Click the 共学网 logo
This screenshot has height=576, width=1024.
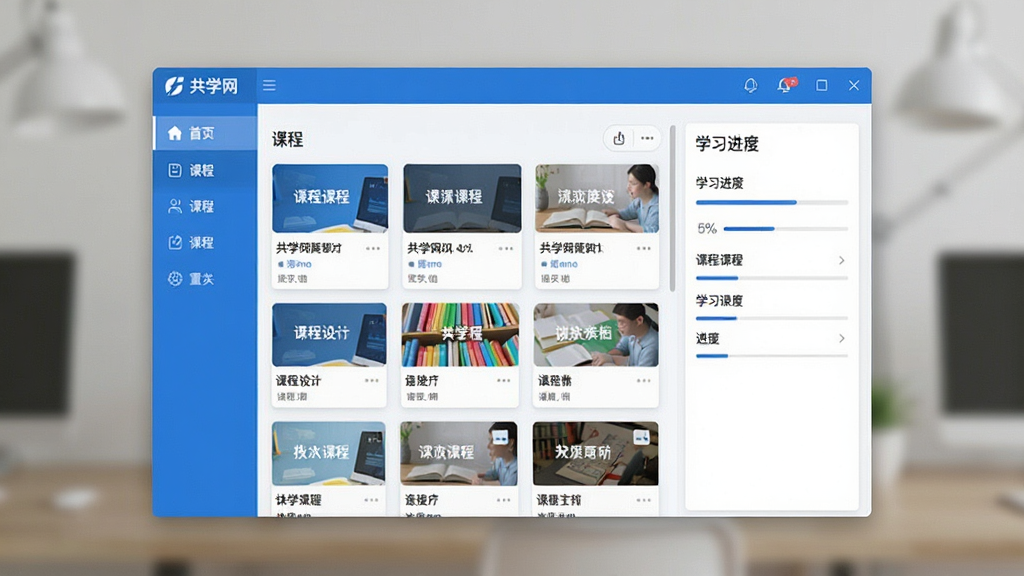pyautogui.click(x=201, y=86)
